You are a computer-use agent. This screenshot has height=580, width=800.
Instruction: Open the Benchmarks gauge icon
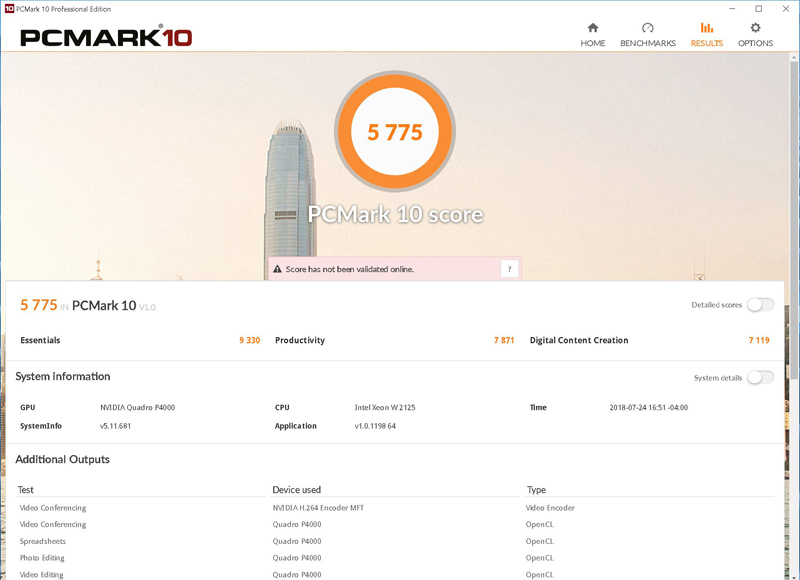pyautogui.click(x=647, y=28)
